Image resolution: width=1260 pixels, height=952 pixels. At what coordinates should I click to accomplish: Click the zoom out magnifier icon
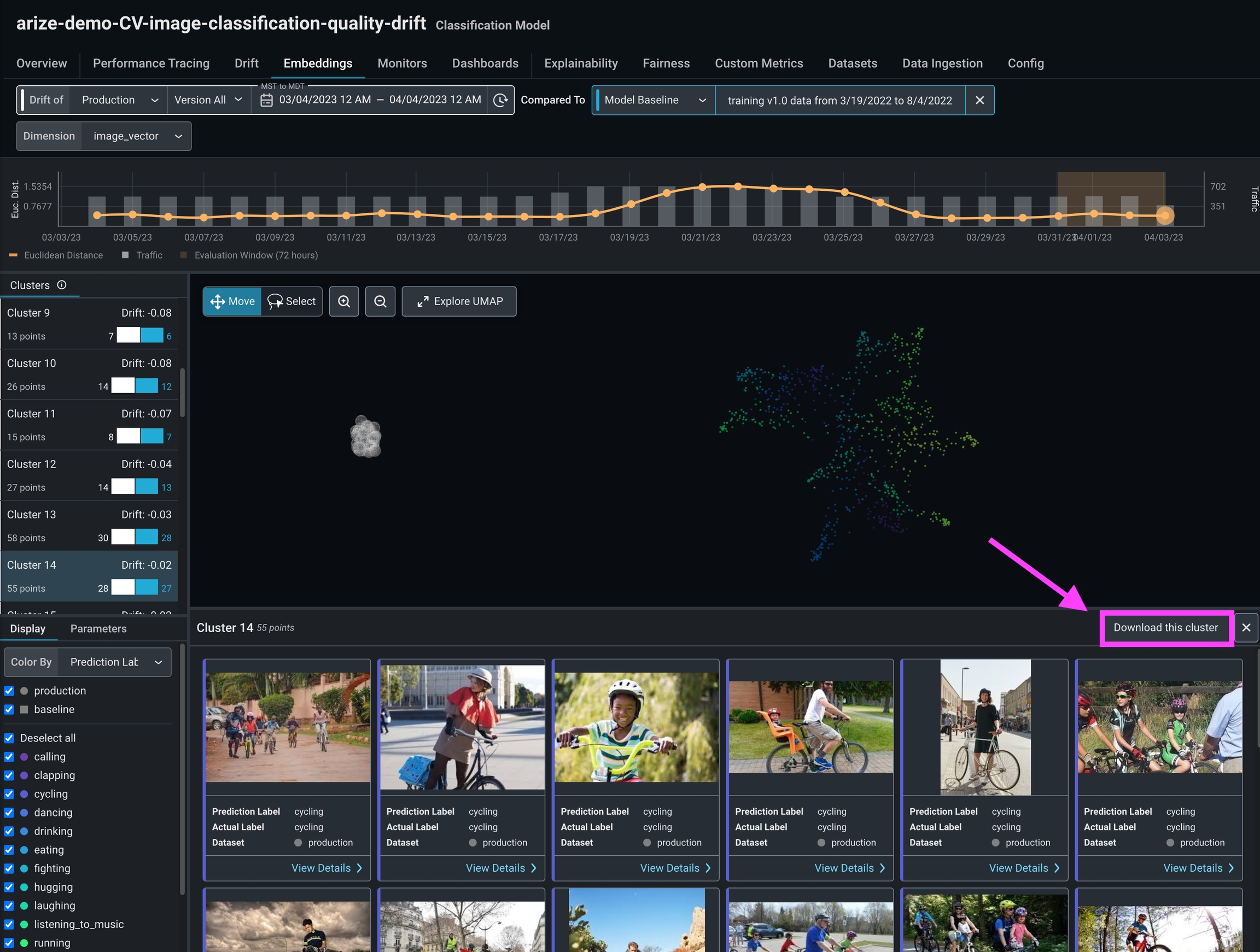(380, 301)
